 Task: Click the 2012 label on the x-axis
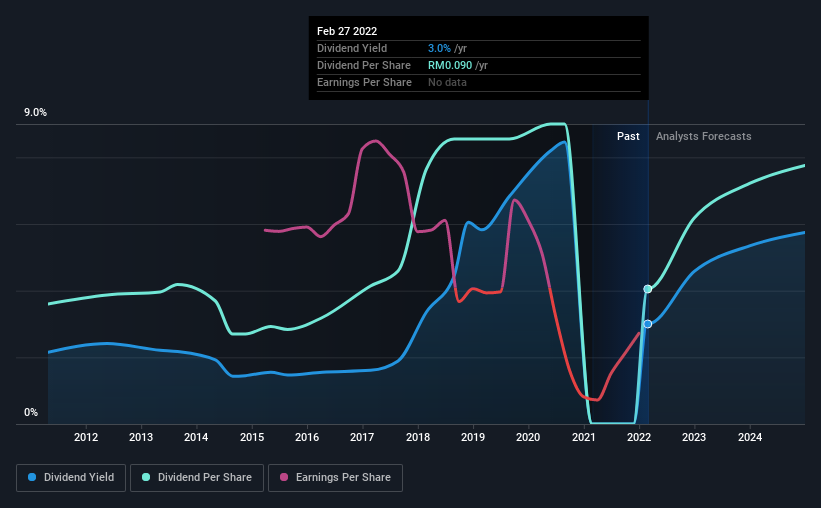[86, 437]
